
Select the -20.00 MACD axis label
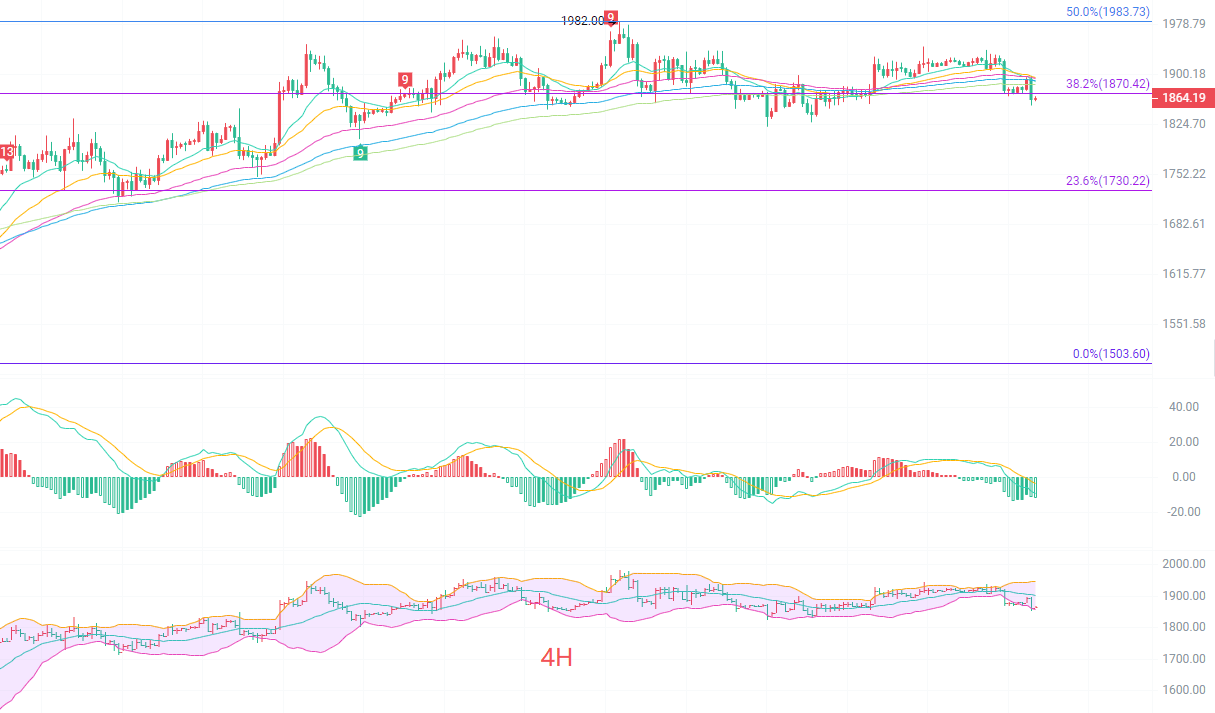click(x=1181, y=512)
